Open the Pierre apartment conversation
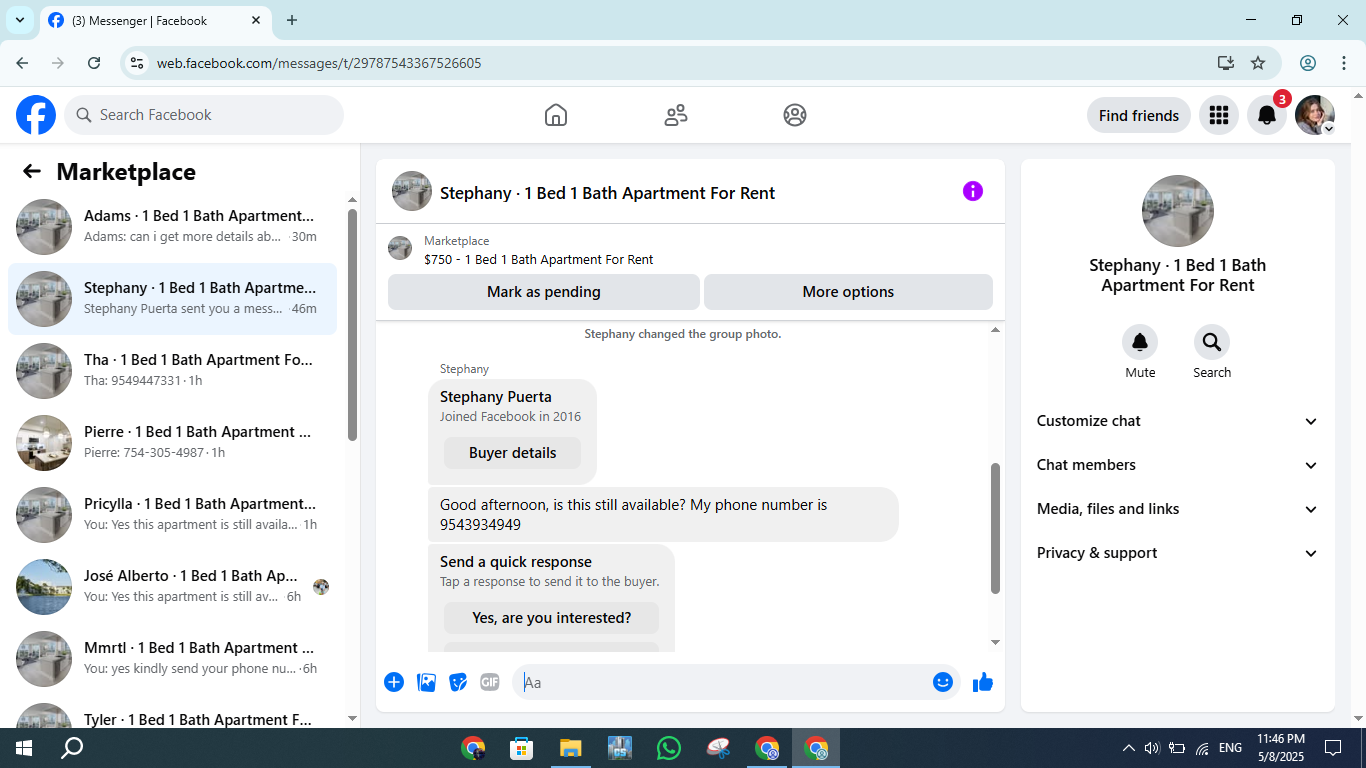 pos(172,443)
